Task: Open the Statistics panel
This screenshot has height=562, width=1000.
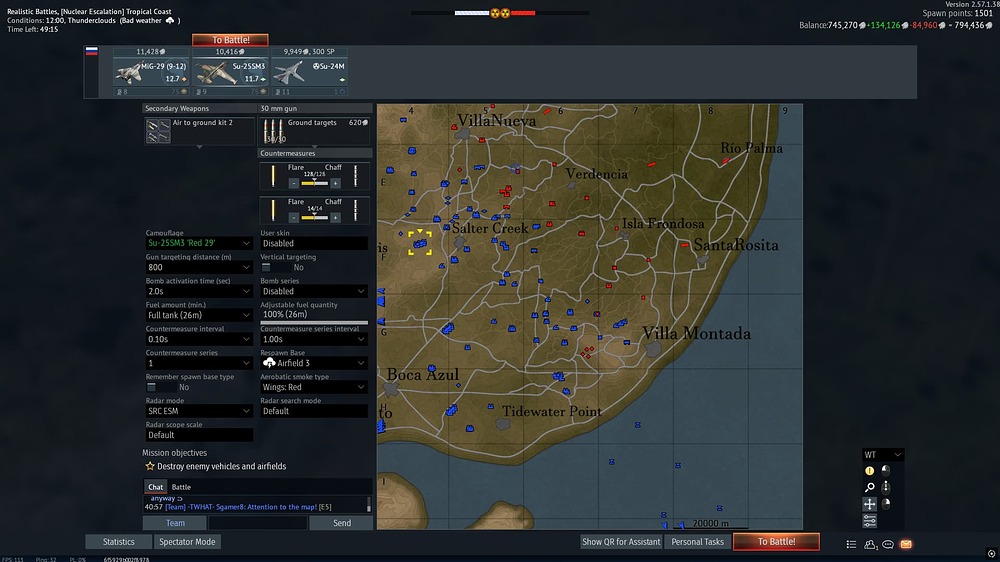Action: coord(119,542)
